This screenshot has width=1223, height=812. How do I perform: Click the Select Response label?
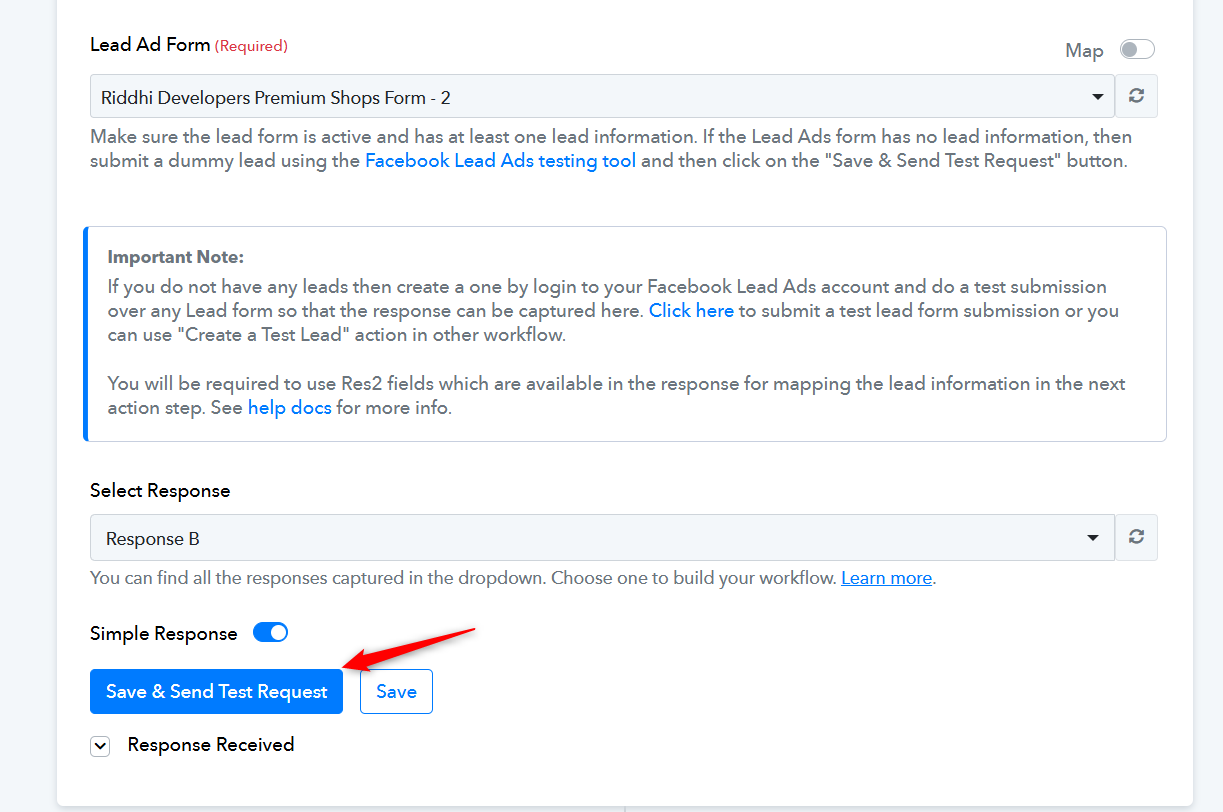pos(160,490)
